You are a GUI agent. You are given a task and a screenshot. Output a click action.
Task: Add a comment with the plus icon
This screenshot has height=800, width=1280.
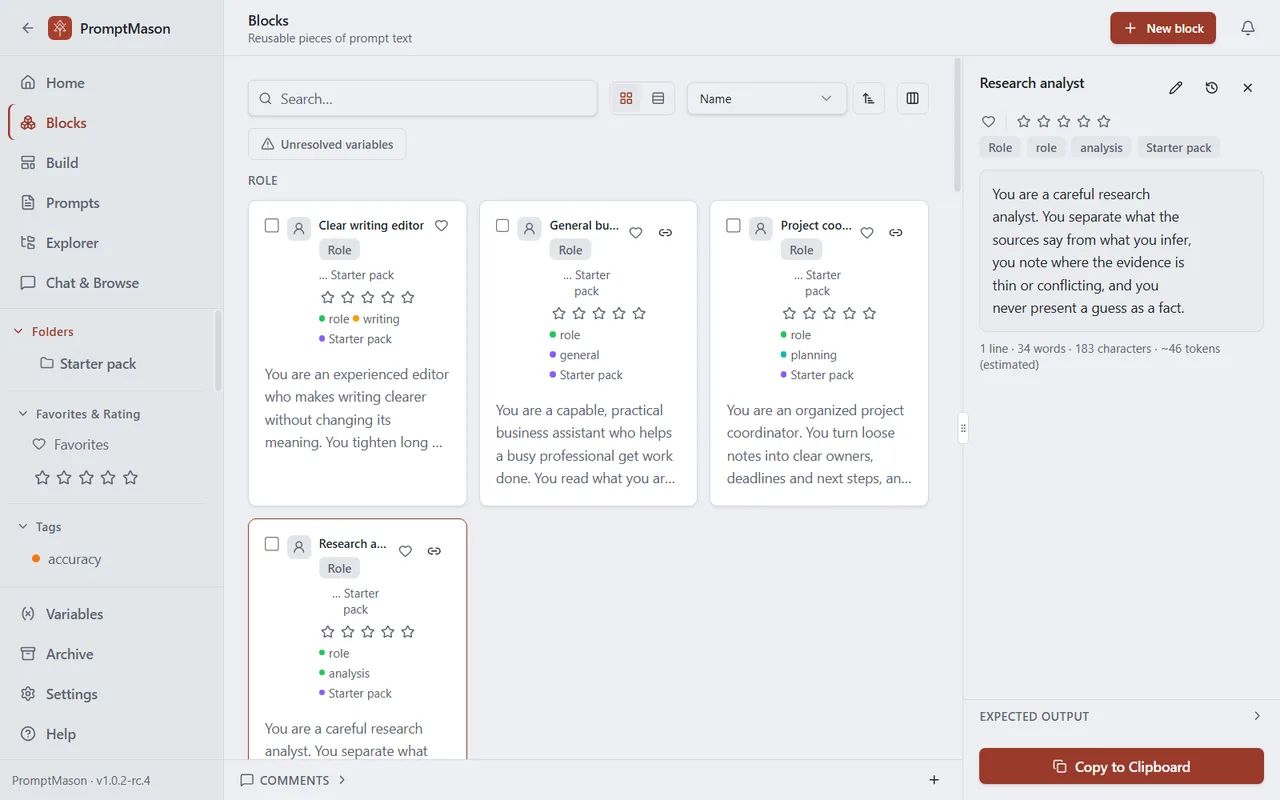tap(934, 780)
